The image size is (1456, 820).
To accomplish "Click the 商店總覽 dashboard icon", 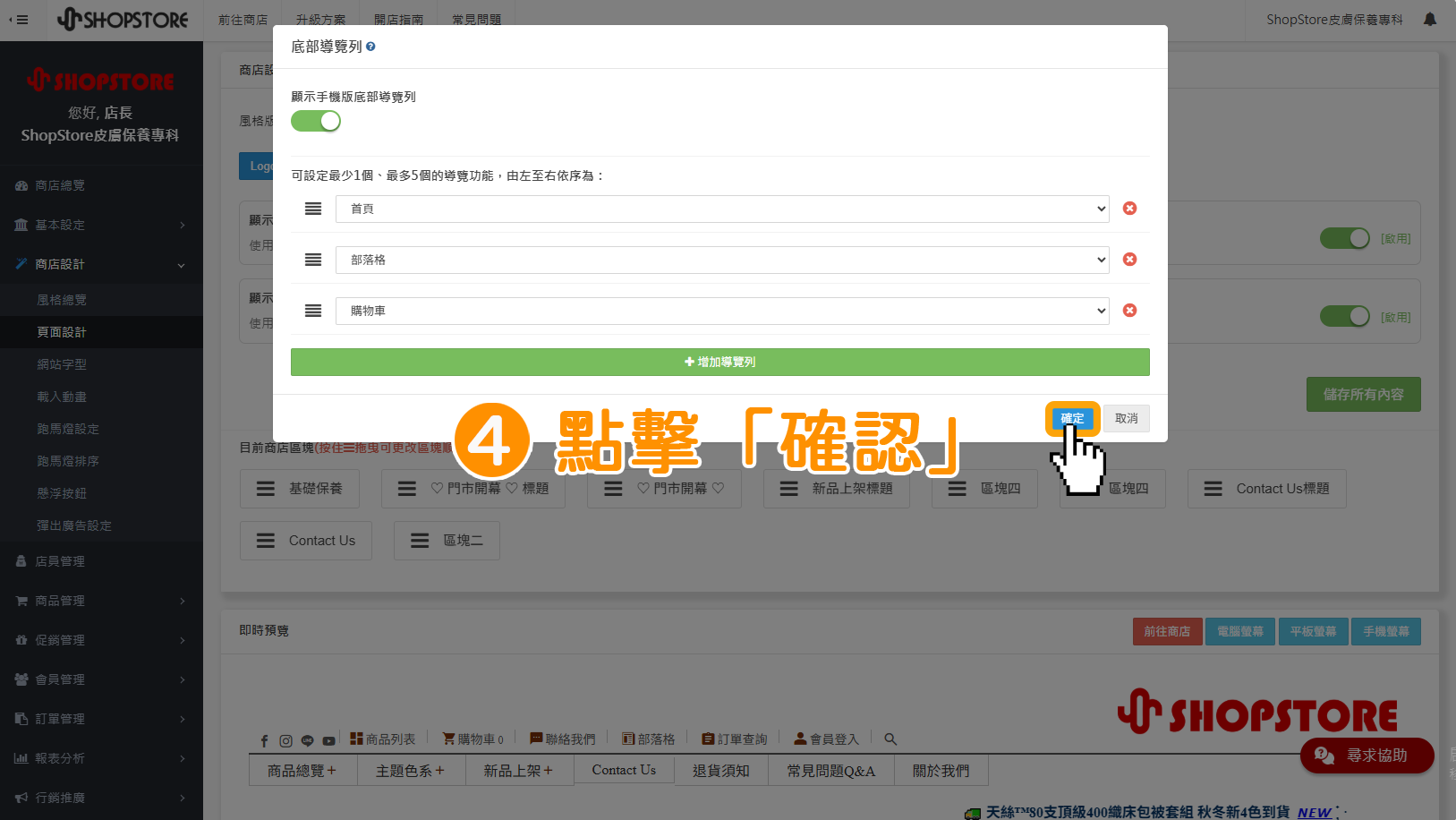I will tap(21, 186).
